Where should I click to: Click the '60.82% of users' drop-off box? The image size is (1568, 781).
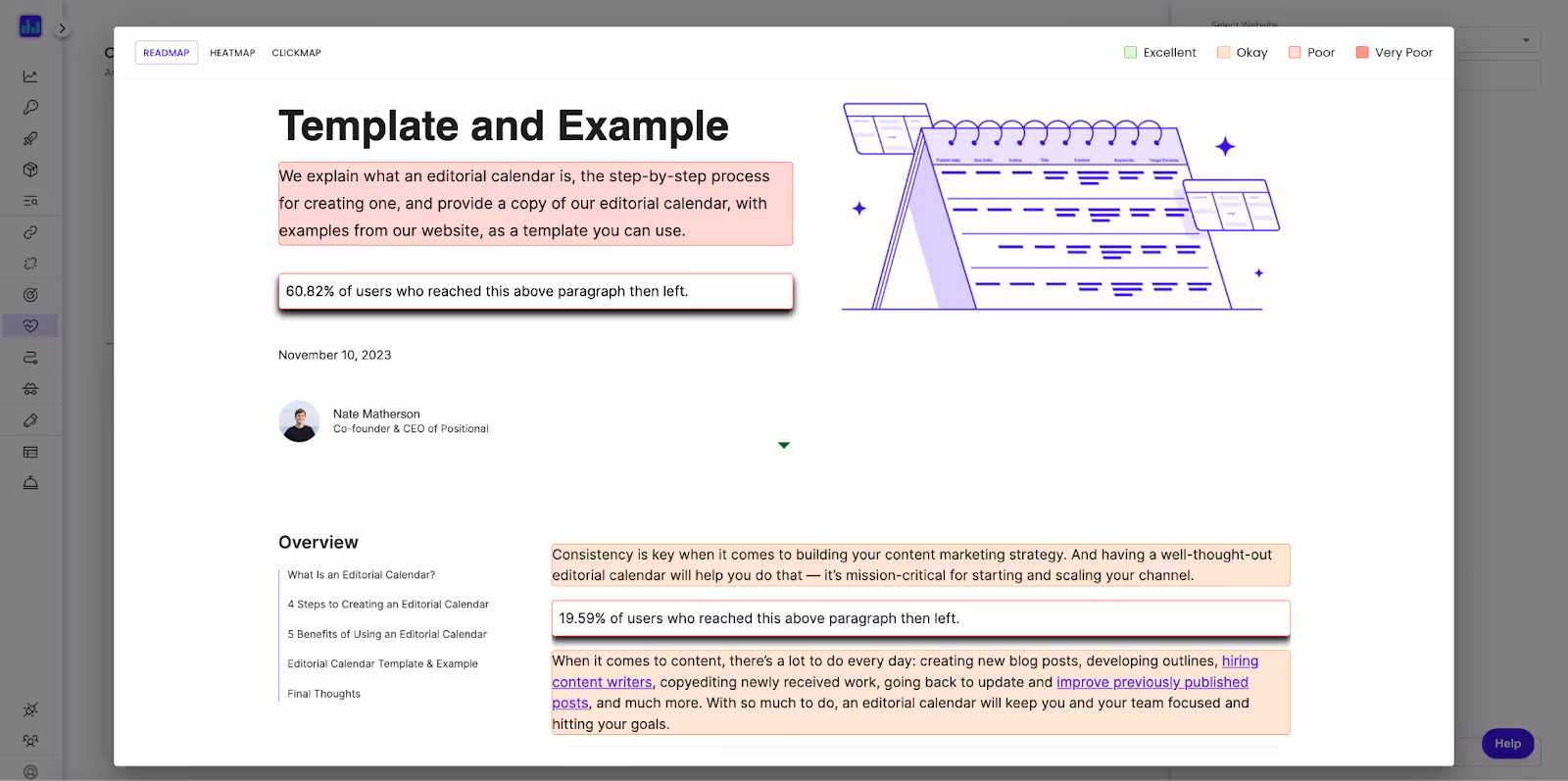click(535, 291)
